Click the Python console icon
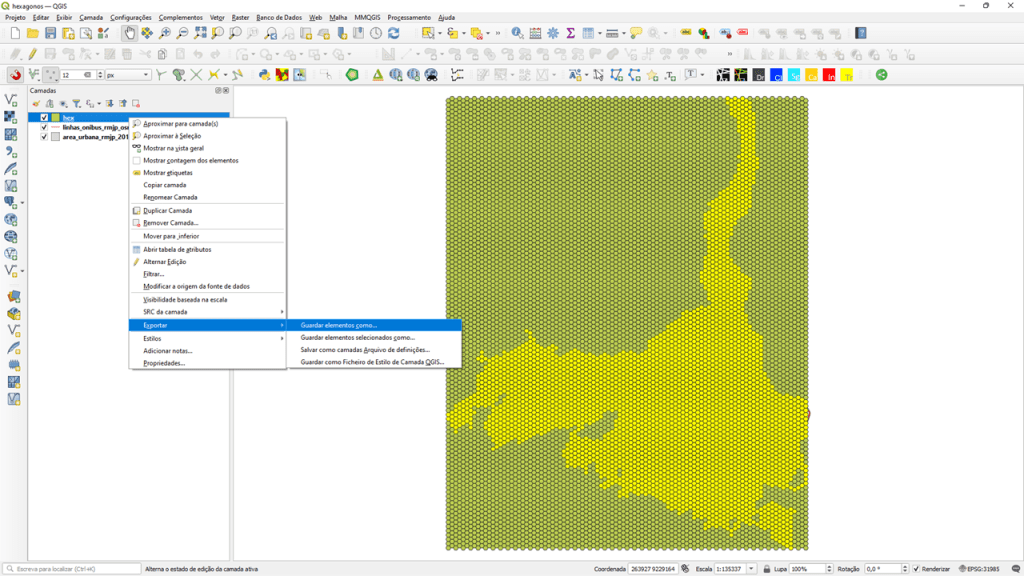 pos(263,75)
